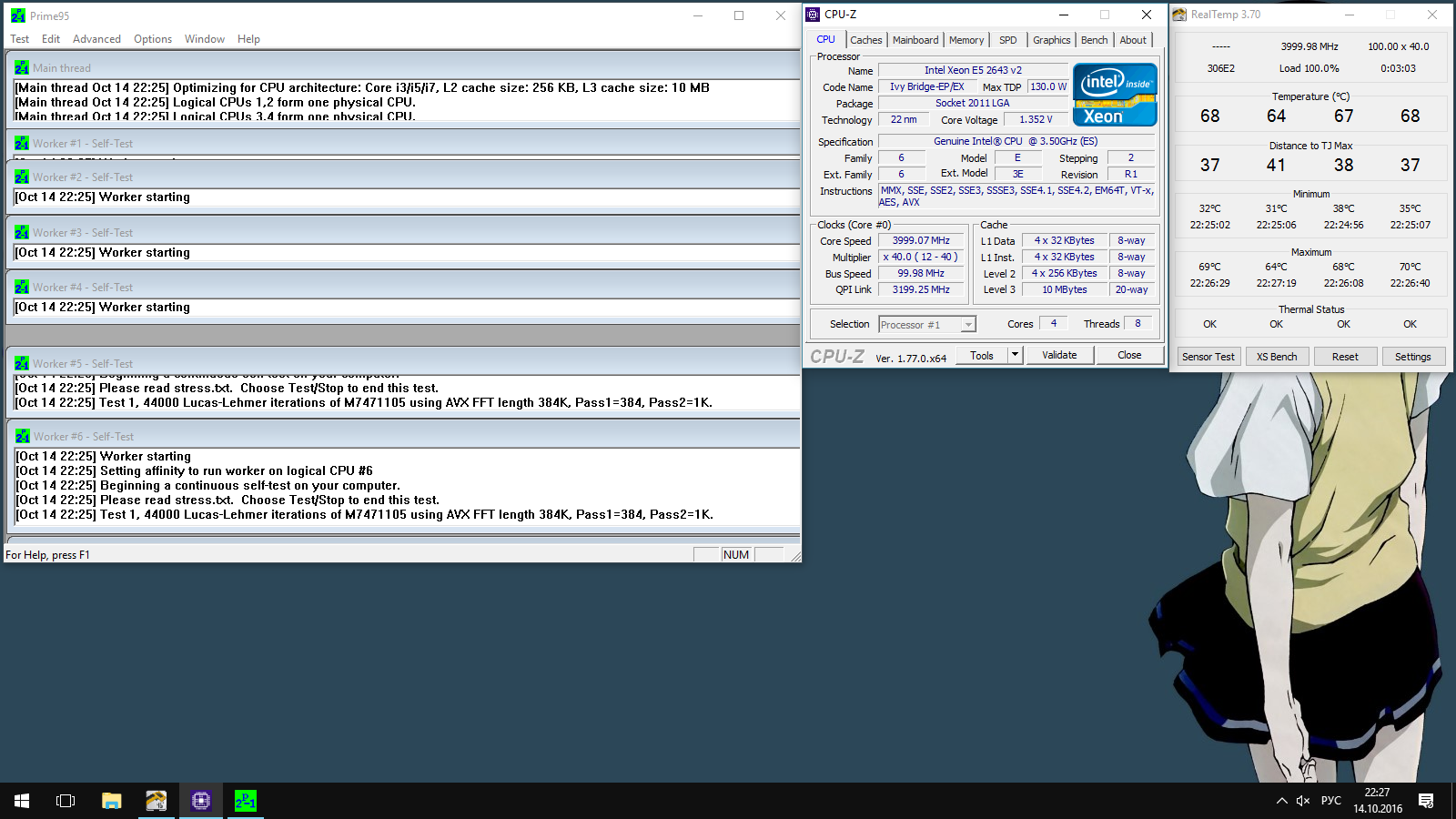Click the NUM indicator in Prime95 status bar
Screen dimensions: 1456x819
pyautogui.click(x=736, y=555)
